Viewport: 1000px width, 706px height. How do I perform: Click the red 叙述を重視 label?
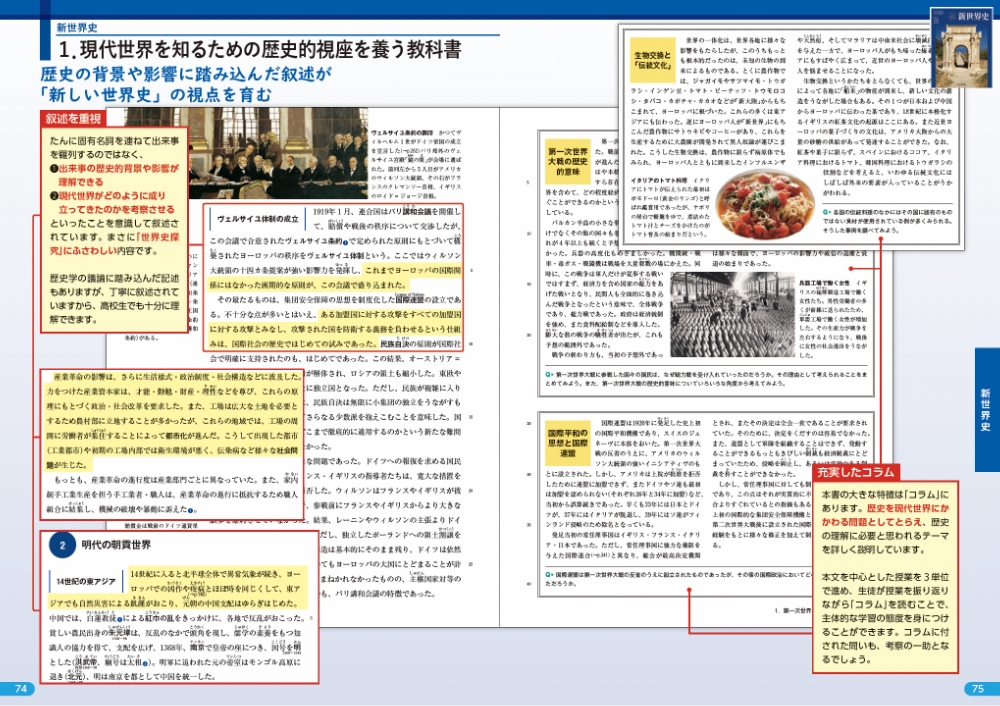(x=73, y=119)
